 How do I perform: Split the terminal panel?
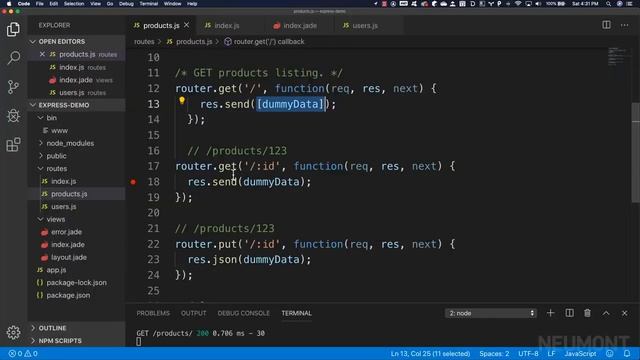tap(569, 313)
